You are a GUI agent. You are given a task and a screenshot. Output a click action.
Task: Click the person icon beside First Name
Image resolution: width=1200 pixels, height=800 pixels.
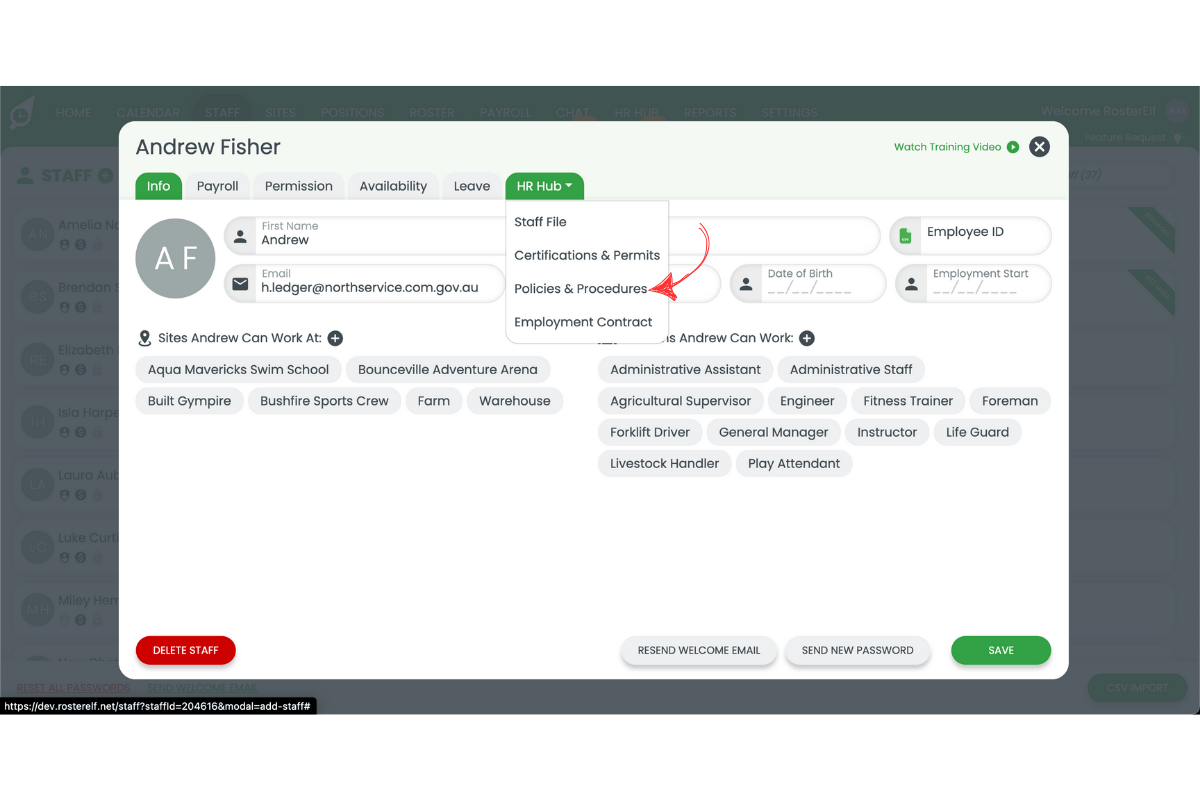tap(240, 237)
